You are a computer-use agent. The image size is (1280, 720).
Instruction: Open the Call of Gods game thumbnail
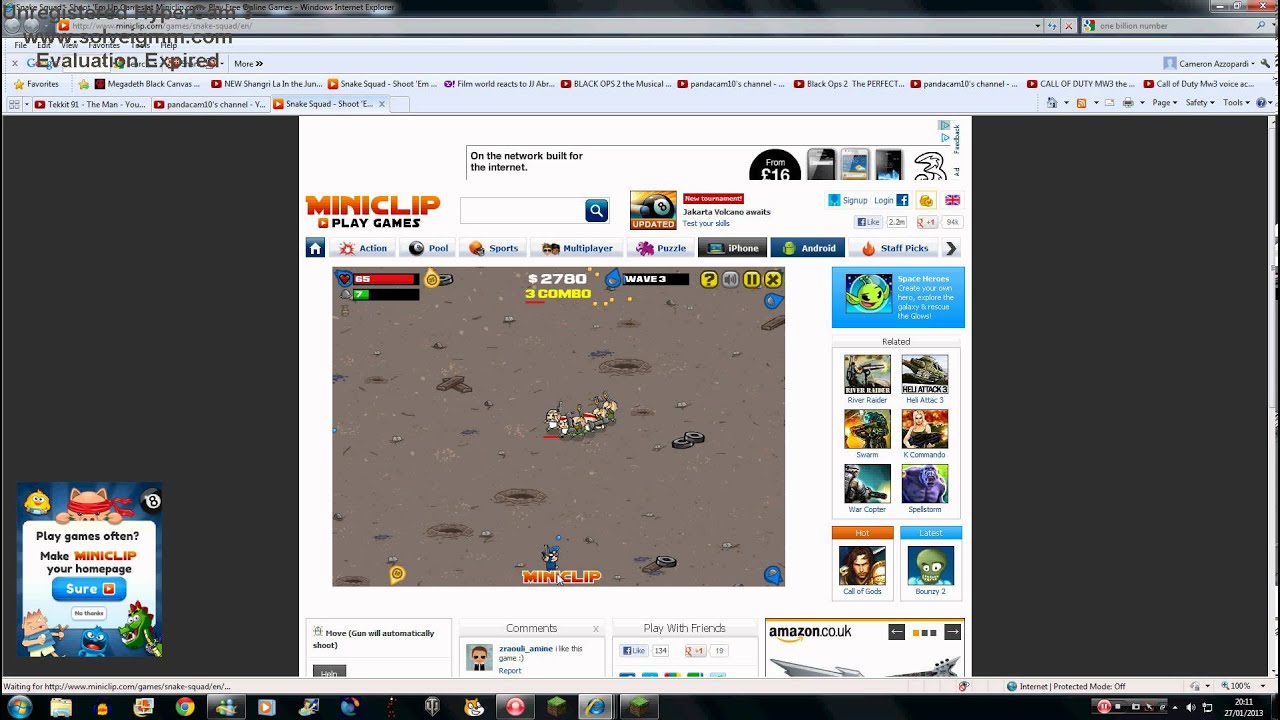coord(862,566)
